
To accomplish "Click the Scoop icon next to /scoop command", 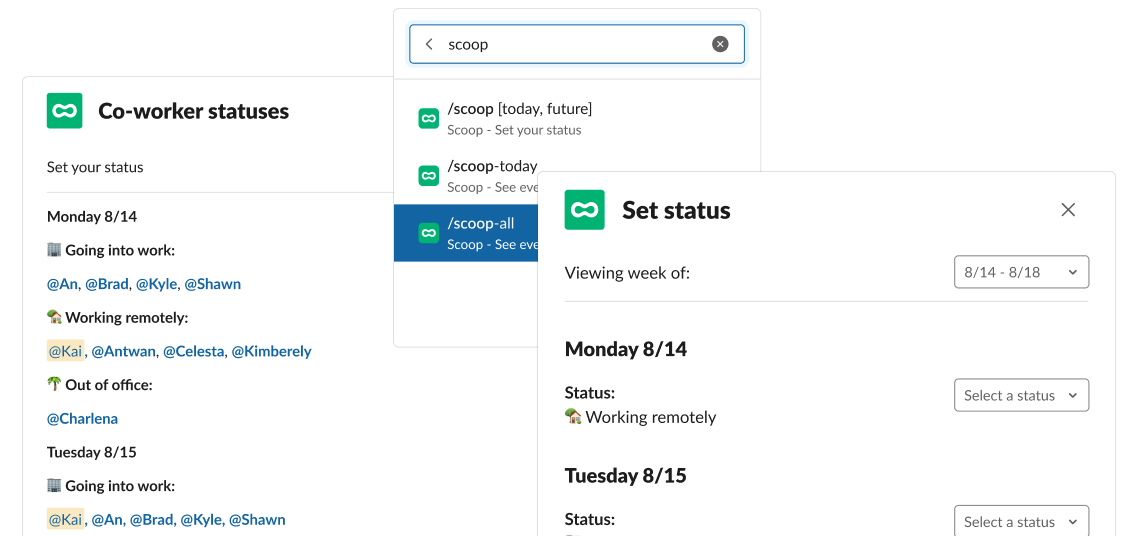I will [x=429, y=118].
